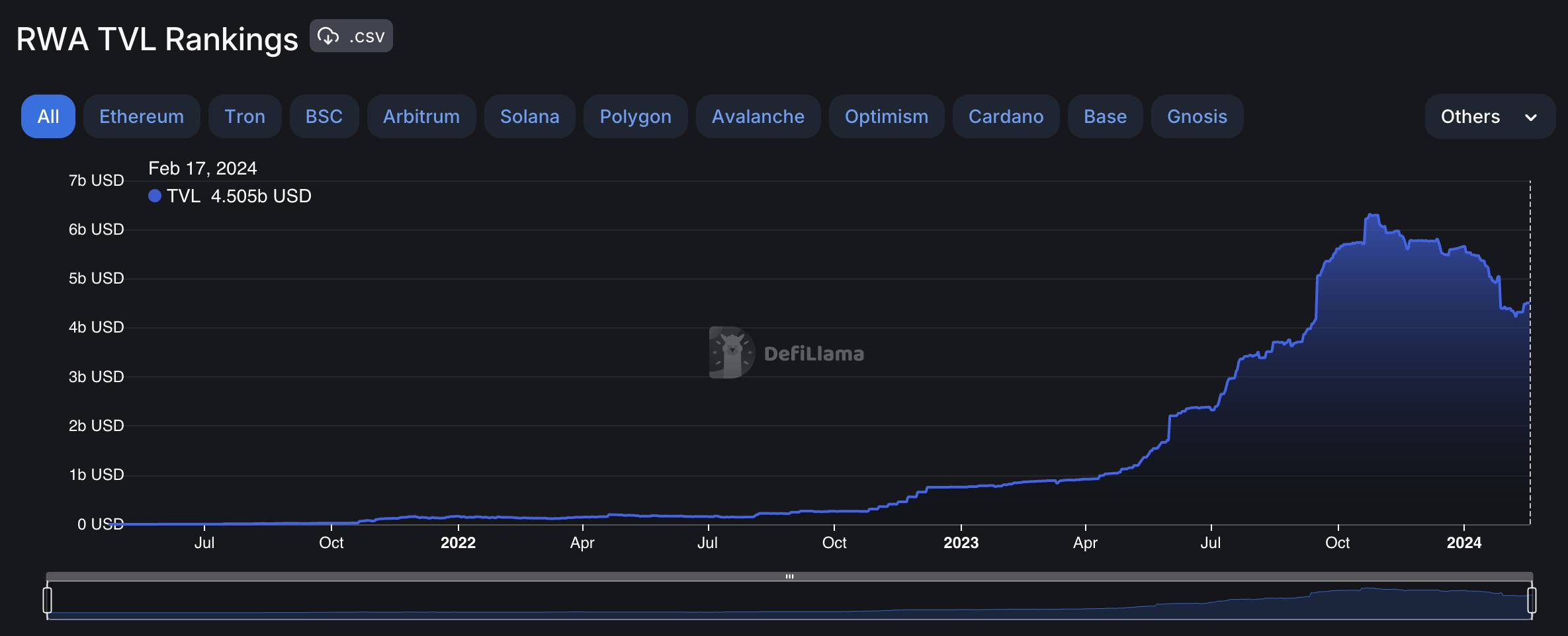Image resolution: width=1568 pixels, height=636 pixels.
Task: Click the chart peak near 6b USD
Action: click(1372, 216)
